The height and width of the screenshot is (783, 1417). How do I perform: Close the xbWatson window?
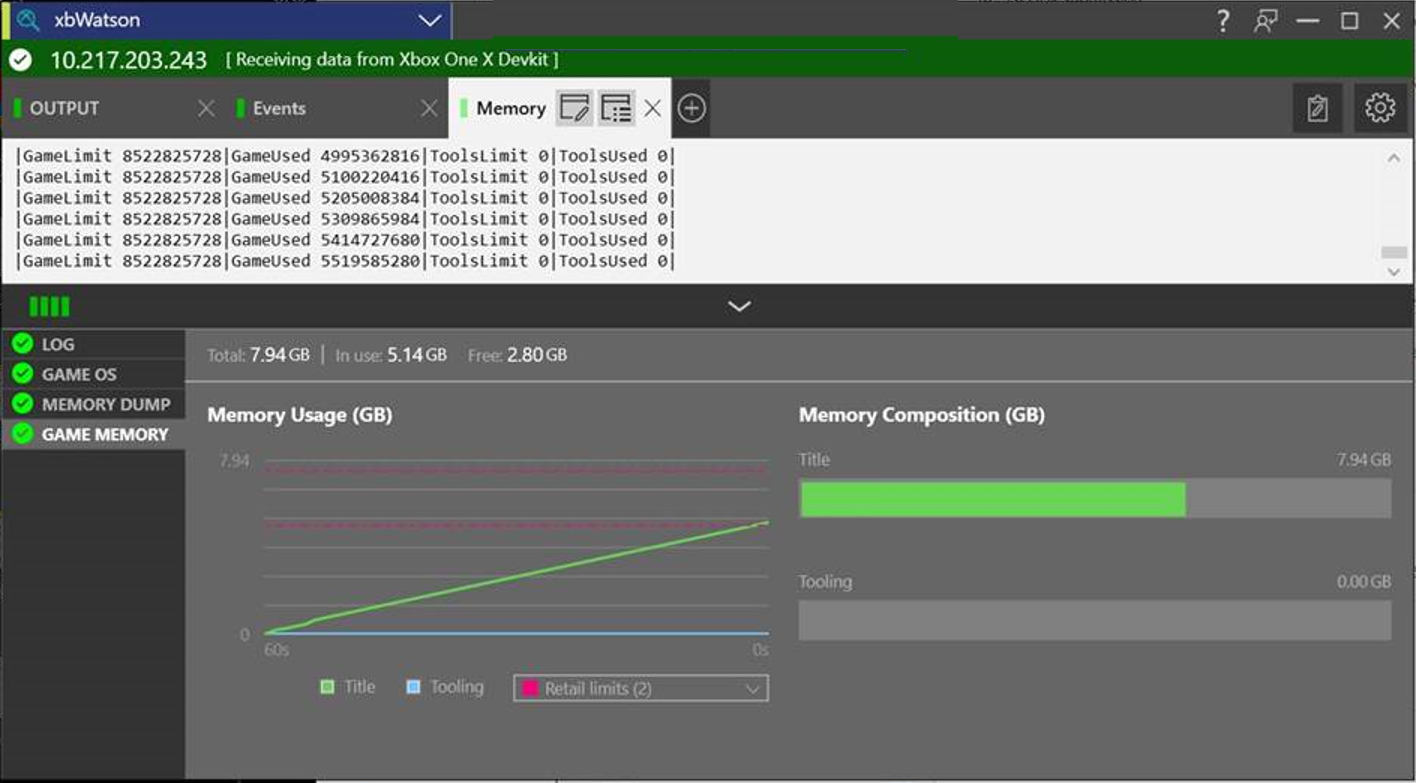[1391, 20]
